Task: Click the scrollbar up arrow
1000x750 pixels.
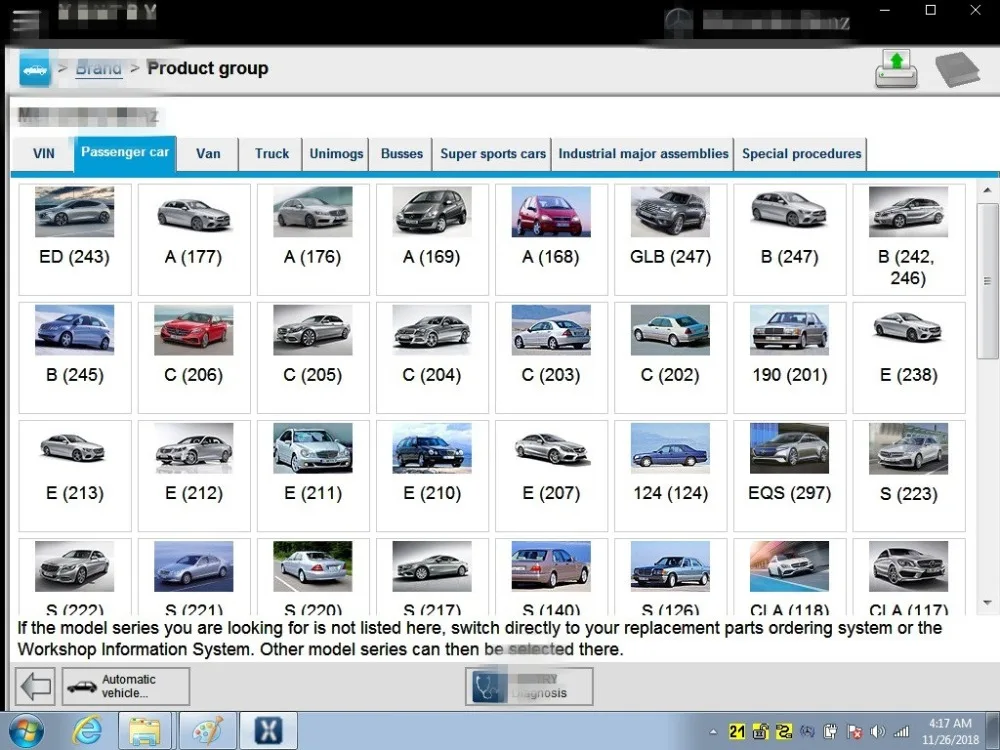Action: coord(987,191)
